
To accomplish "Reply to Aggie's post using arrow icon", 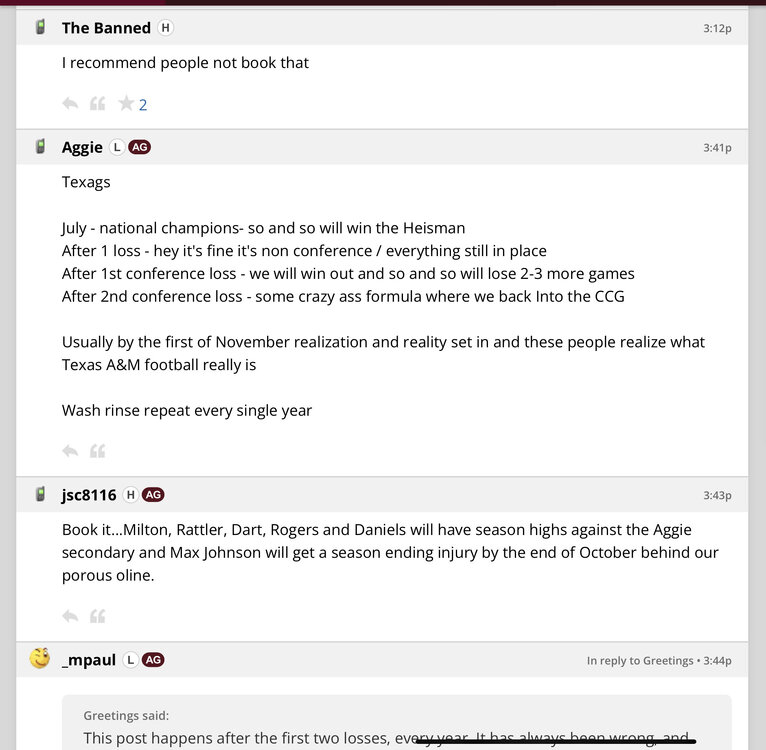I will pyautogui.click(x=70, y=451).
